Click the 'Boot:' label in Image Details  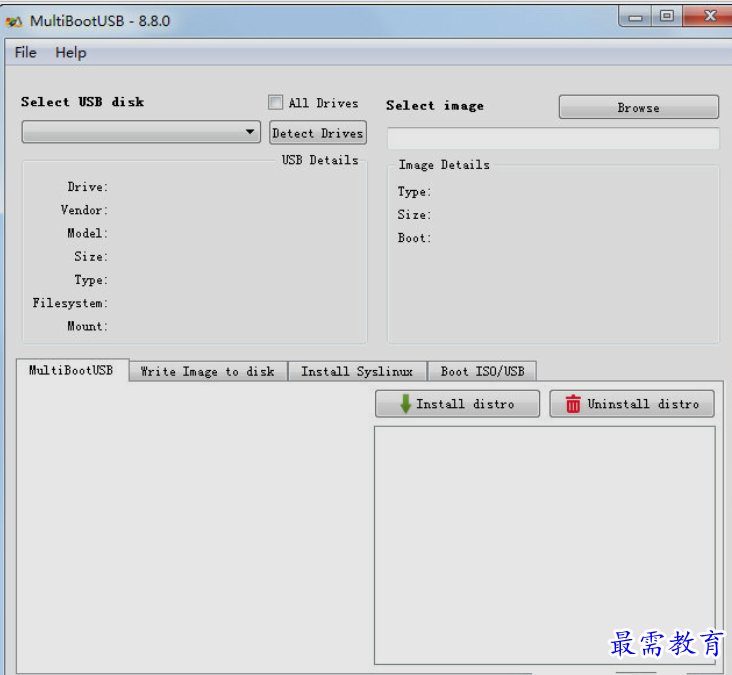tap(415, 238)
